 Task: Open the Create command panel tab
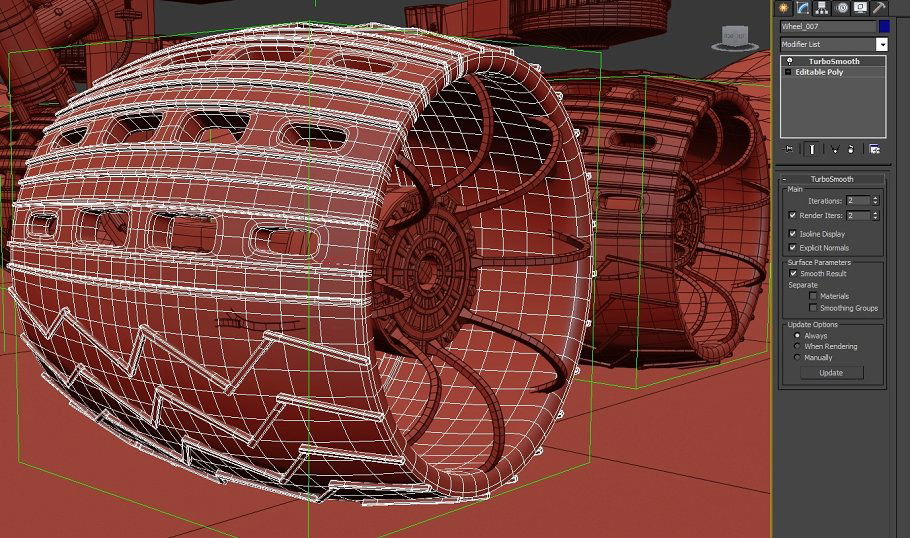point(783,7)
